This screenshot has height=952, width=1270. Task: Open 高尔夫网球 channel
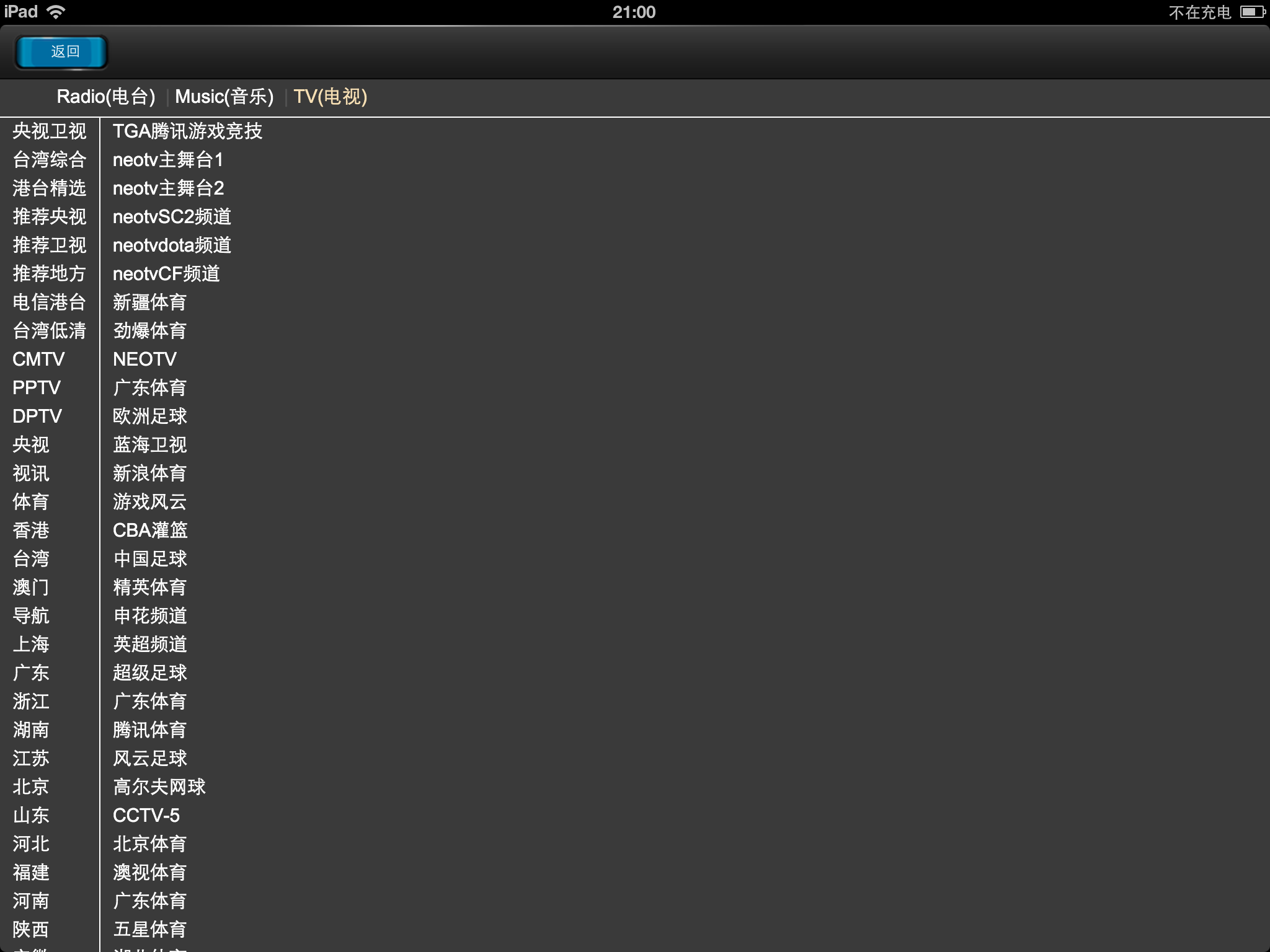click(x=159, y=787)
